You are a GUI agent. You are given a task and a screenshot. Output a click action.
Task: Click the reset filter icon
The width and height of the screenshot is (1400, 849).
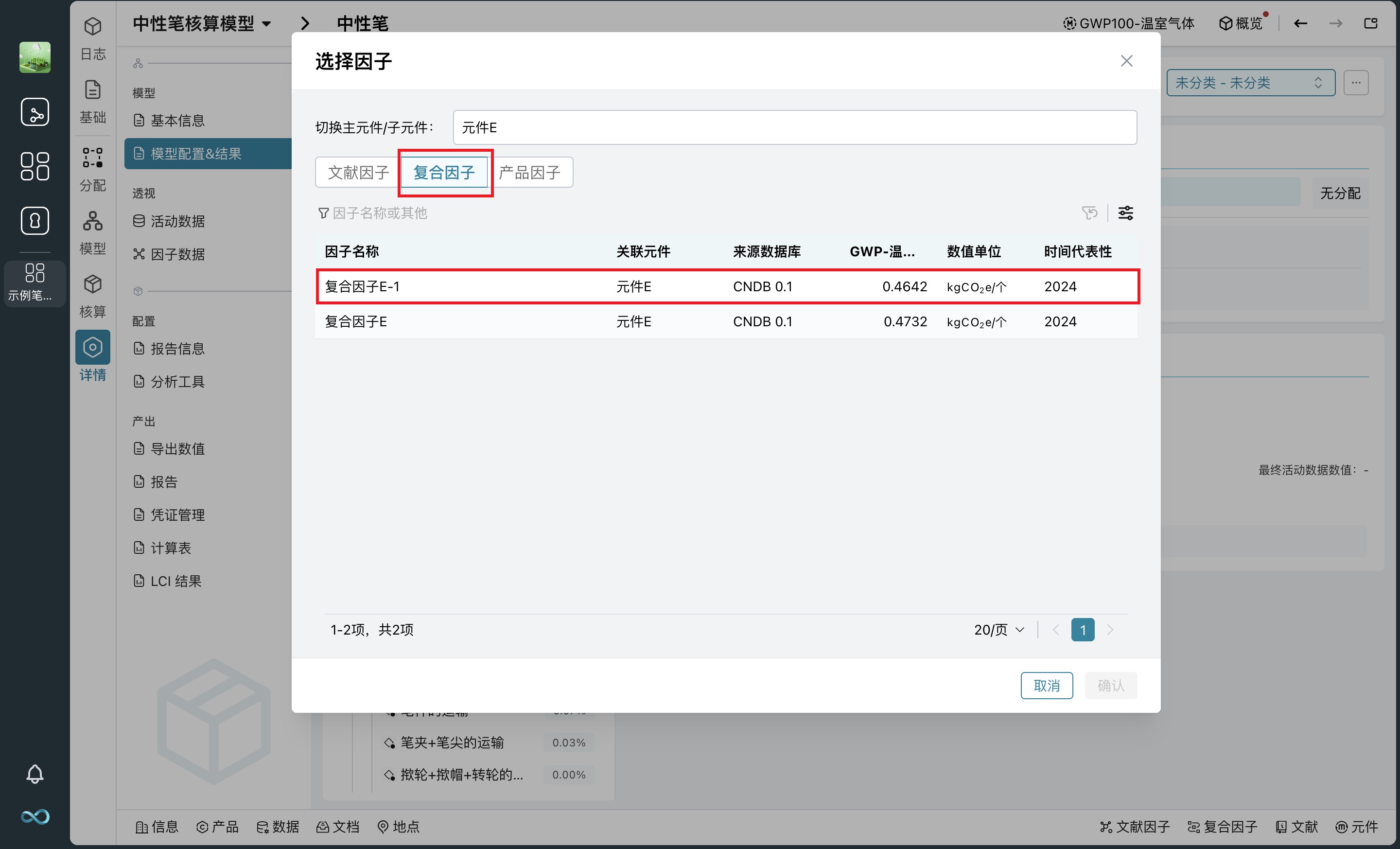[1089, 213]
